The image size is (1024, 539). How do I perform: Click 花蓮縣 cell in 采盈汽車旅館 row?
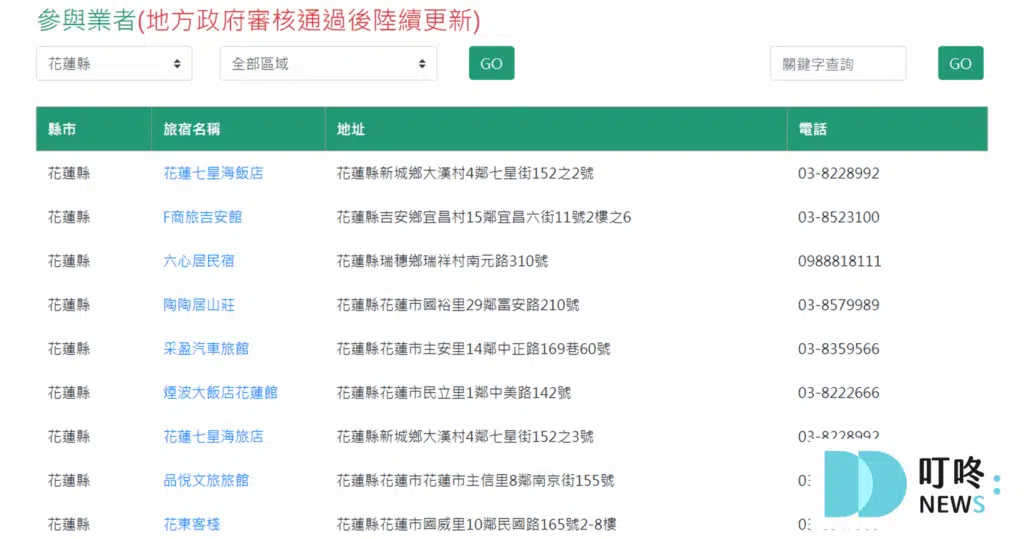click(x=69, y=348)
